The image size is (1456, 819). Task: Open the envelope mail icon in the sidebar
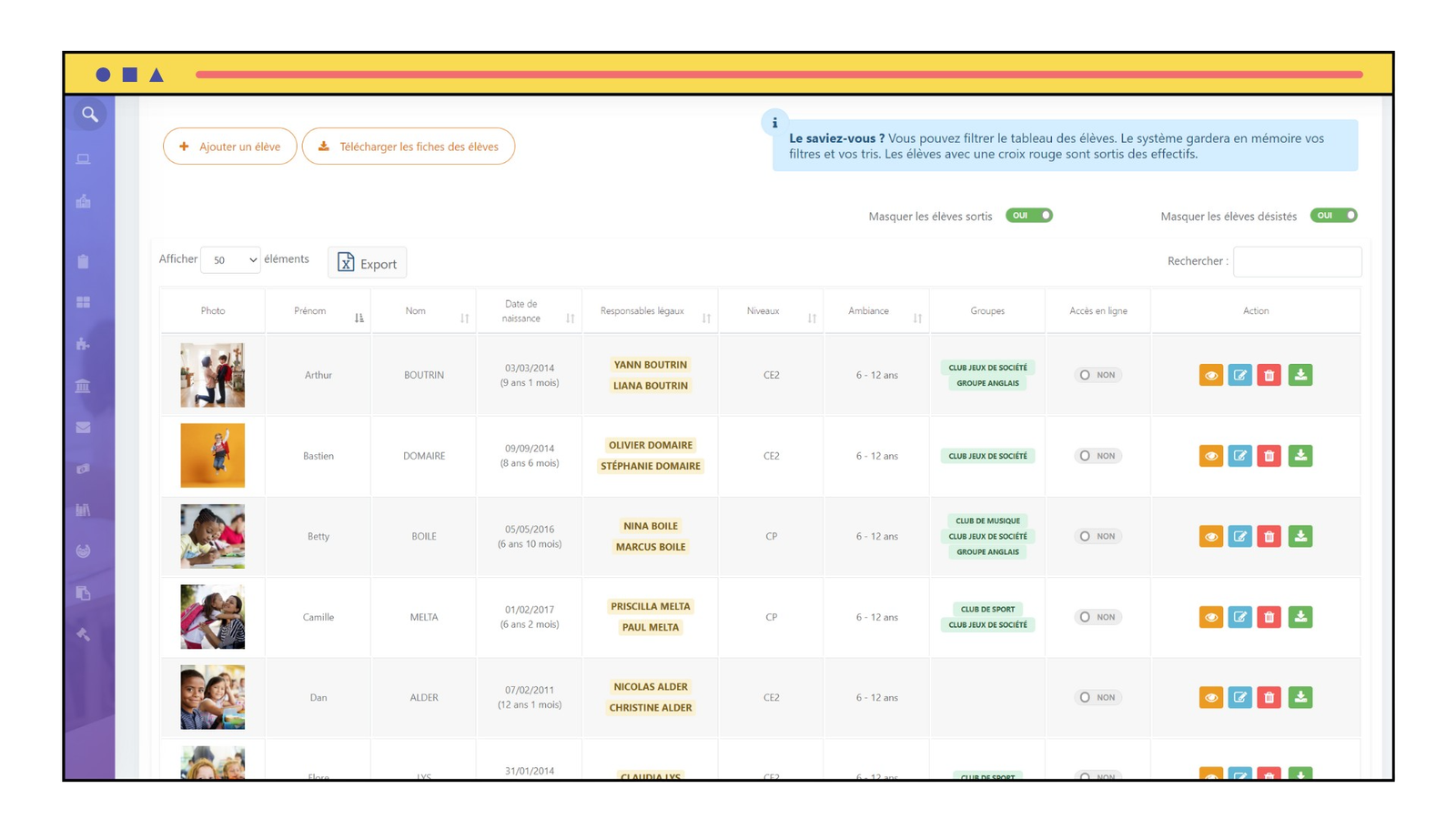(83, 428)
